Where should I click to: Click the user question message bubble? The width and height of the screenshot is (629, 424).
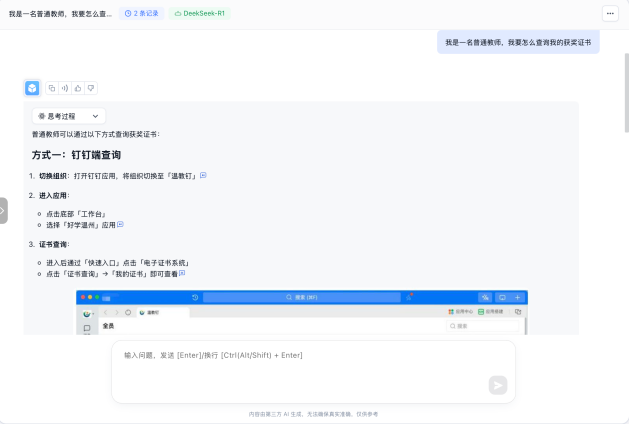[518, 42]
